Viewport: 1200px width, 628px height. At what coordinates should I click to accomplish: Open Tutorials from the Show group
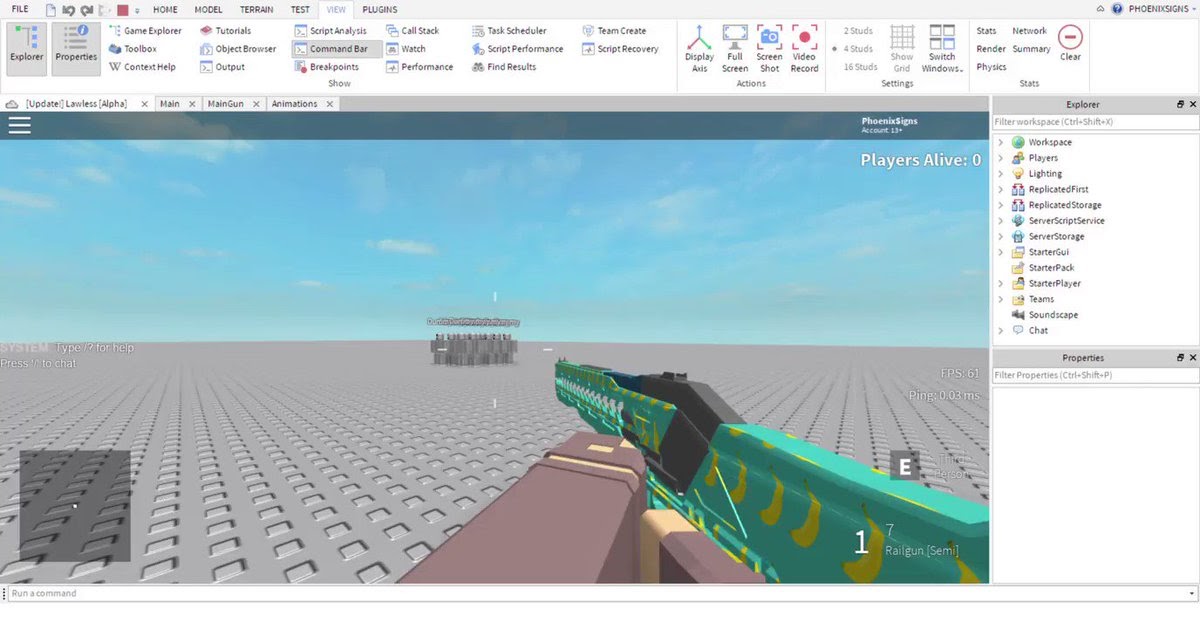click(225, 31)
